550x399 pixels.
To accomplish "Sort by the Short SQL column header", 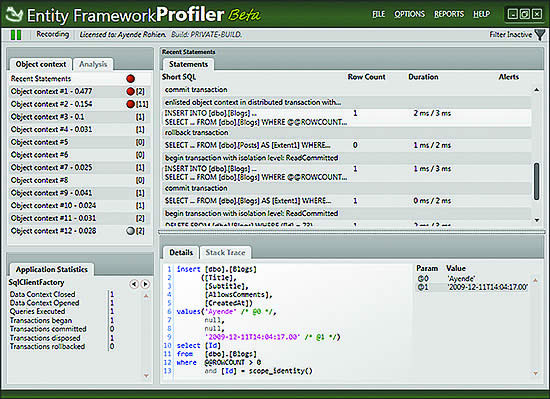I will (x=179, y=77).
